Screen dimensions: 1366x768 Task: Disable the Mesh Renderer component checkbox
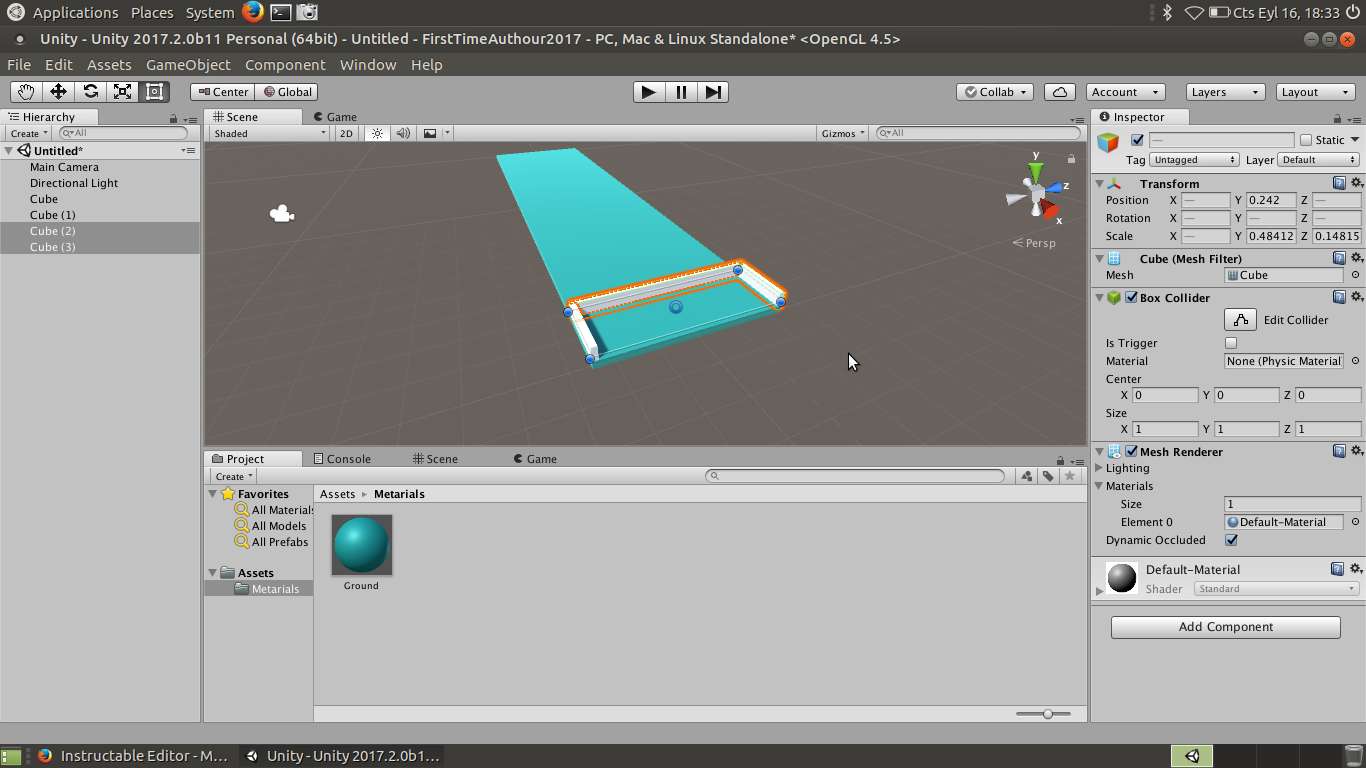1131,451
